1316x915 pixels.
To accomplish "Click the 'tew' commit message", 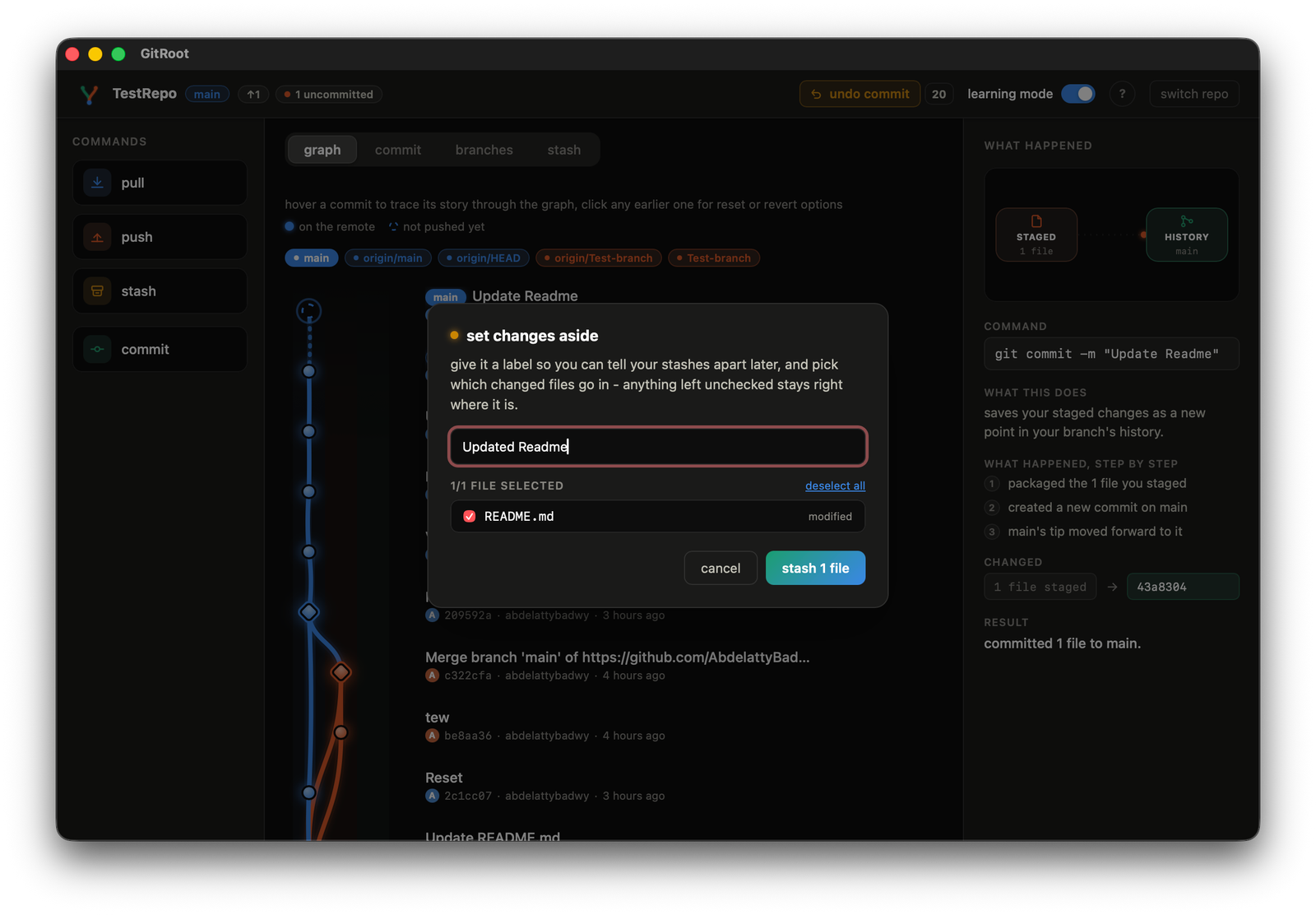I will (438, 718).
